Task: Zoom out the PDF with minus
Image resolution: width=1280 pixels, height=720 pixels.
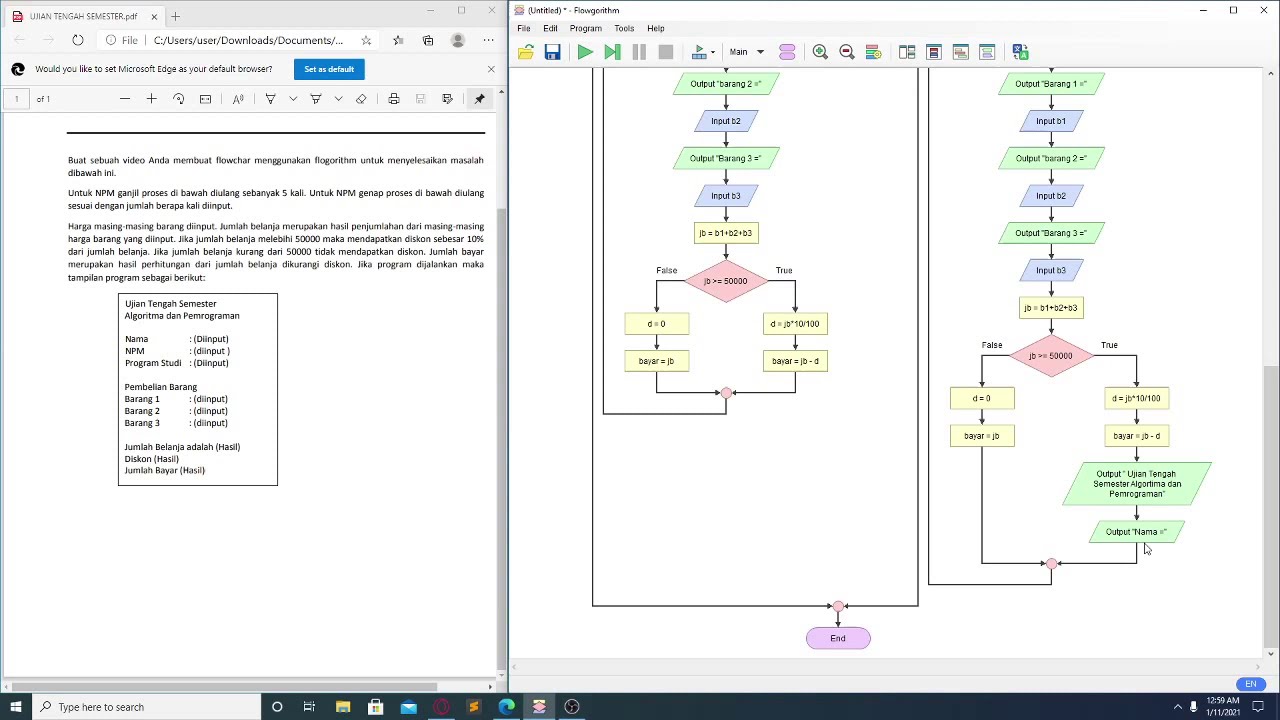Action: (x=125, y=99)
